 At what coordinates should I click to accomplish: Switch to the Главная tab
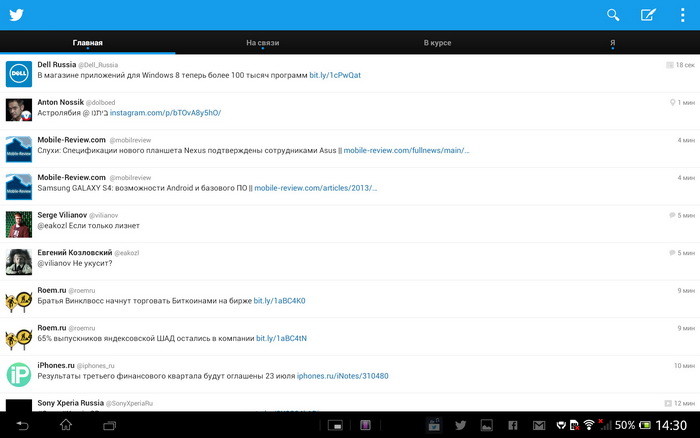(88, 43)
